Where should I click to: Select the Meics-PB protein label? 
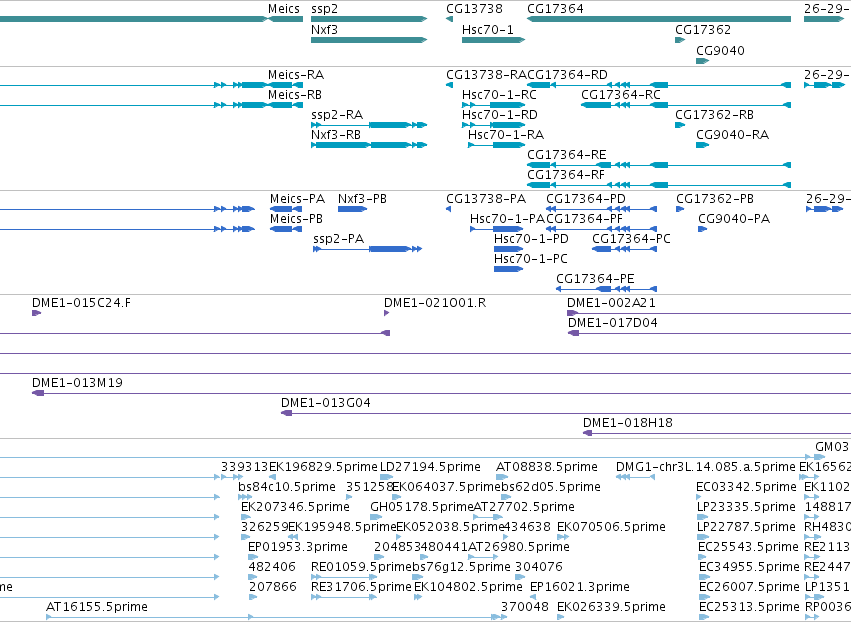(296, 219)
